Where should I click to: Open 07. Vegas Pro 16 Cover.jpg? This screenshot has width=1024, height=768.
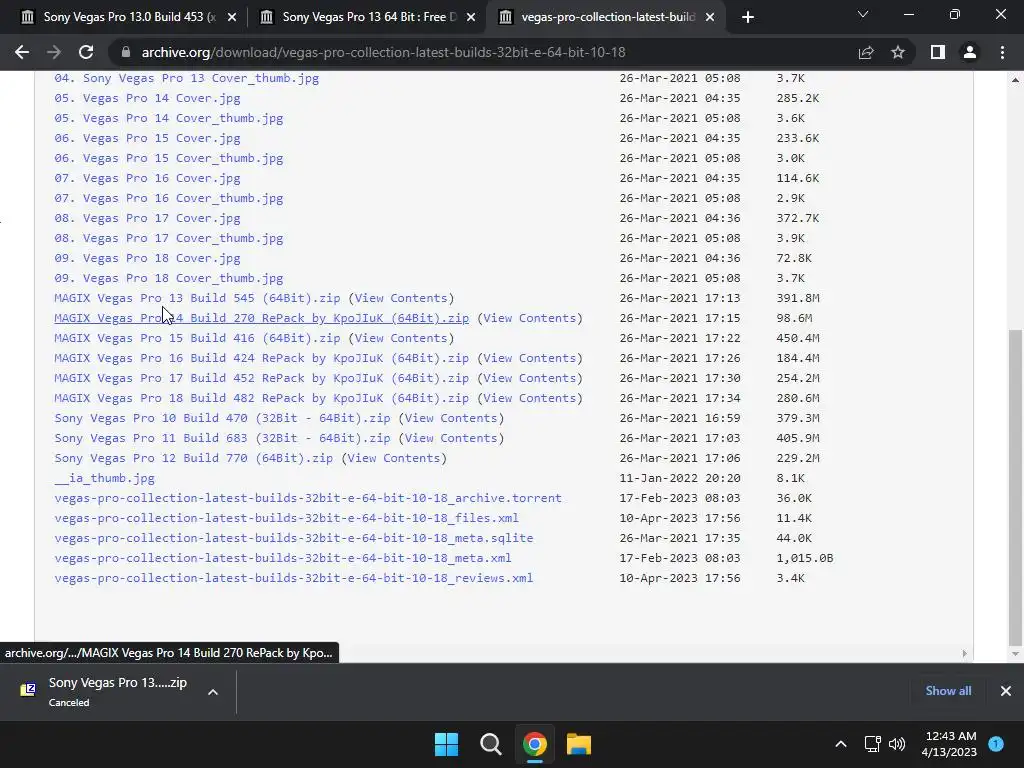click(147, 178)
